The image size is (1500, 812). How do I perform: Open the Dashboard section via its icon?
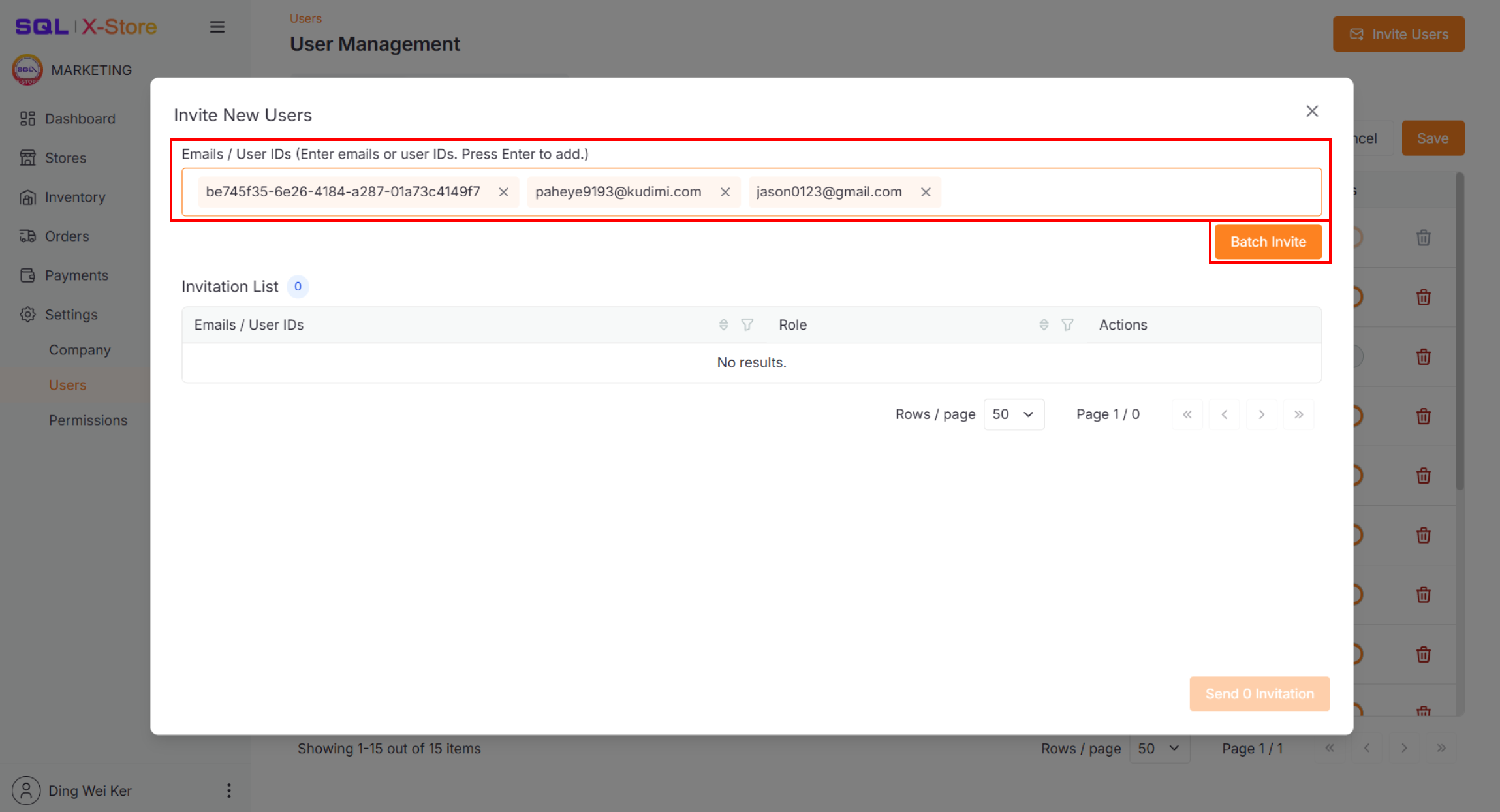point(27,118)
